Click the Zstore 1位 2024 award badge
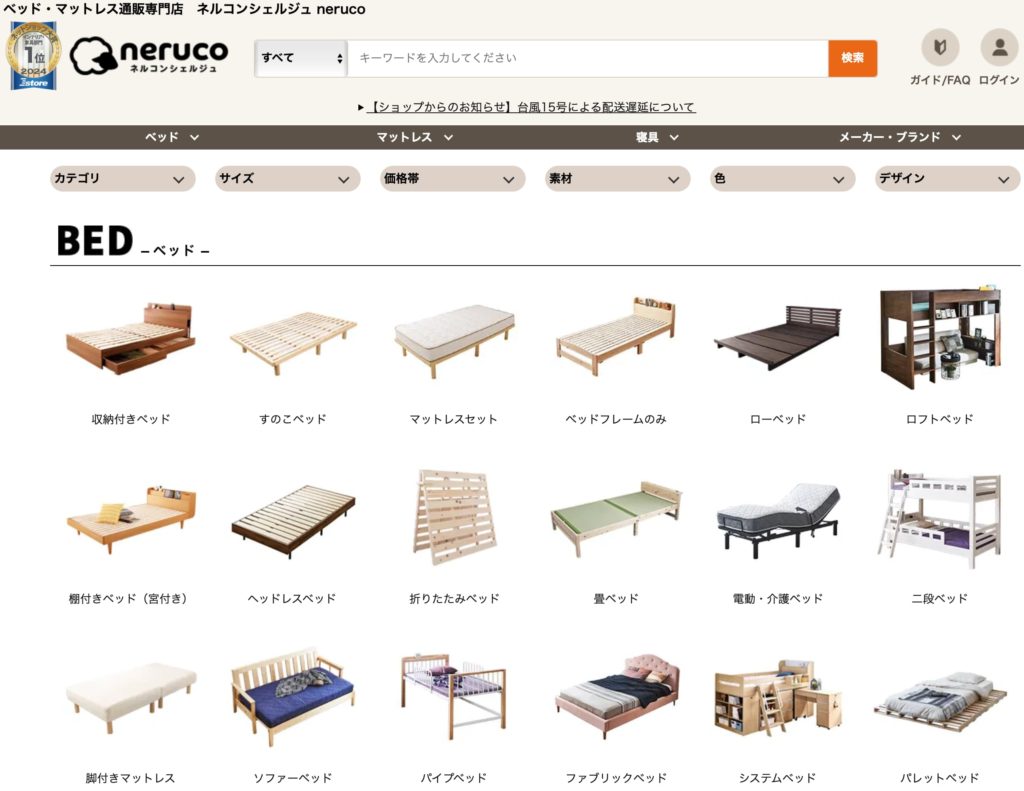This screenshot has width=1024, height=791. point(33,56)
